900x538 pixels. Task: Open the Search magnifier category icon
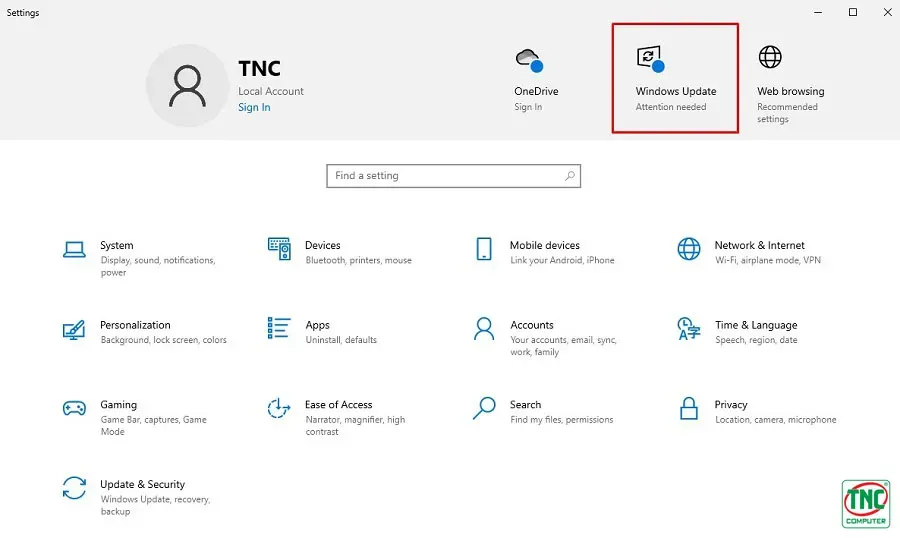(x=484, y=408)
